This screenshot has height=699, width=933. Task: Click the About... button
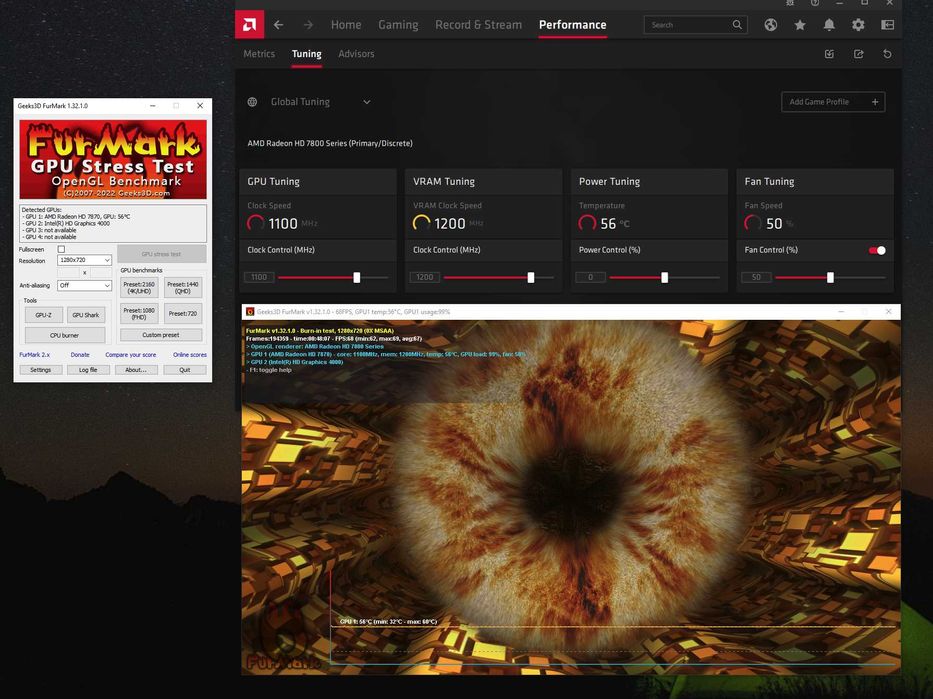[136, 370]
